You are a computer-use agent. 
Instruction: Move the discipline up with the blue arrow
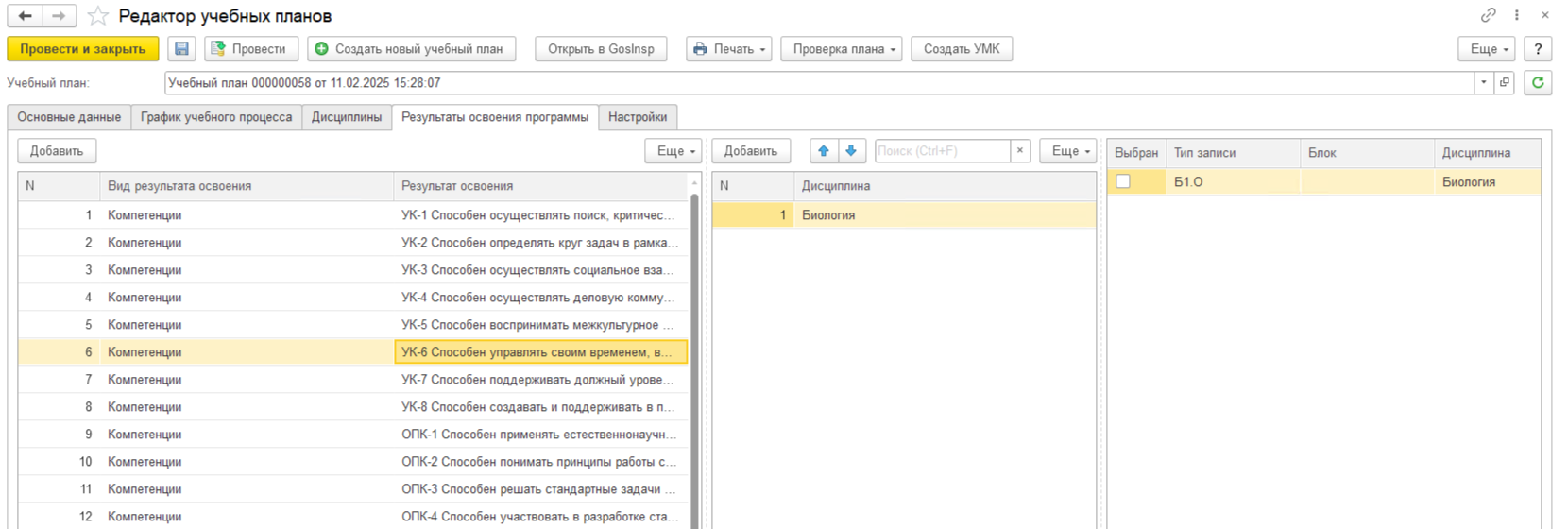click(x=824, y=151)
